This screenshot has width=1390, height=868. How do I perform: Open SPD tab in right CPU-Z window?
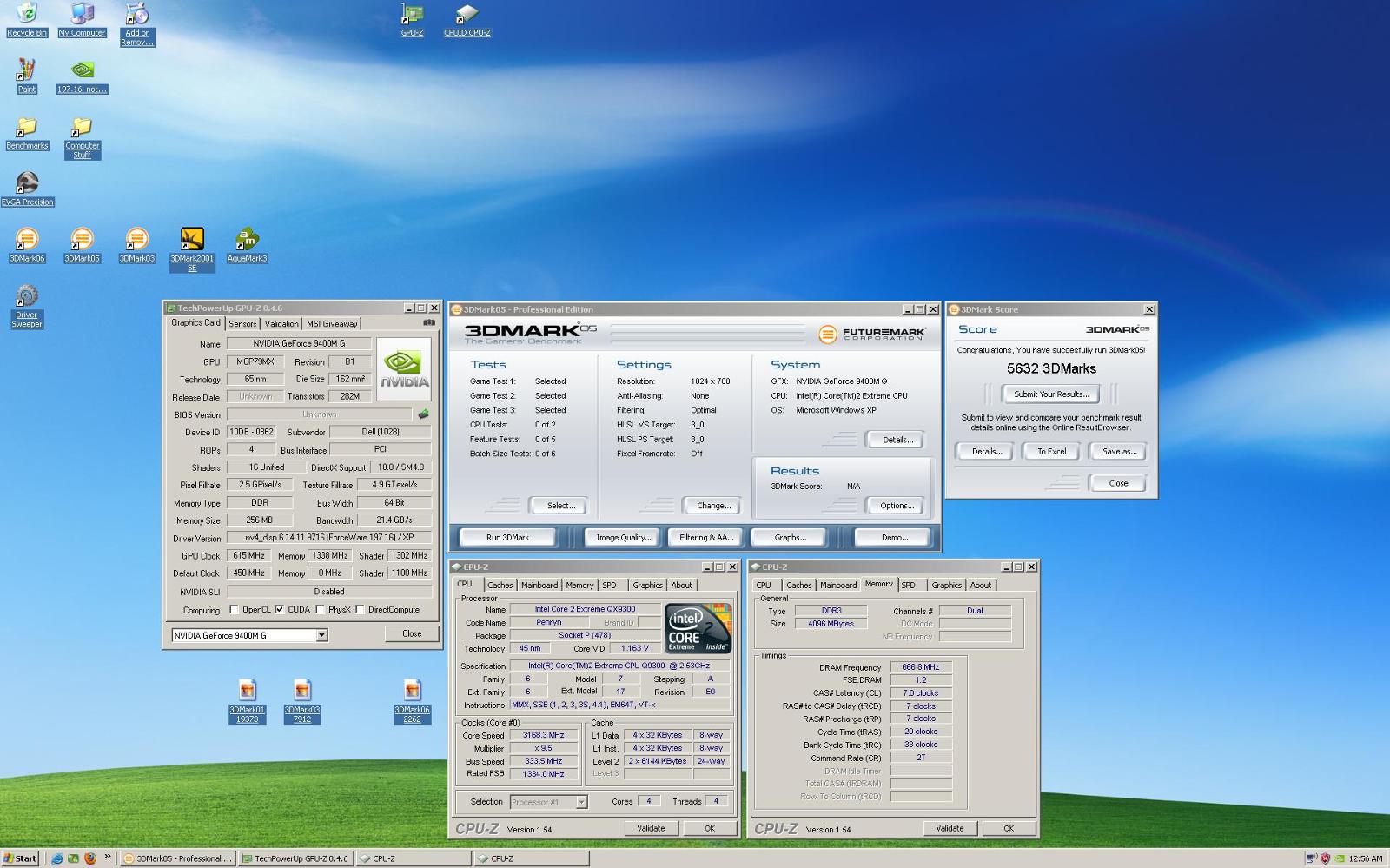pyautogui.click(x=909, y=585)
